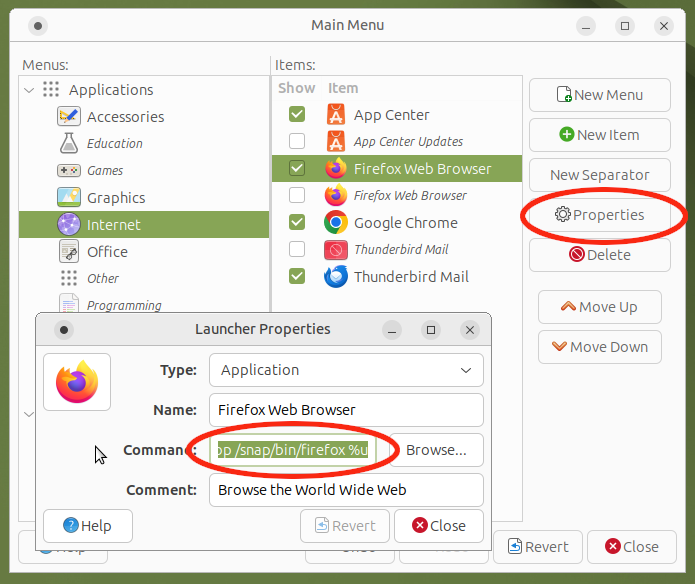Click the Graphics category icon

click(69, 198)
